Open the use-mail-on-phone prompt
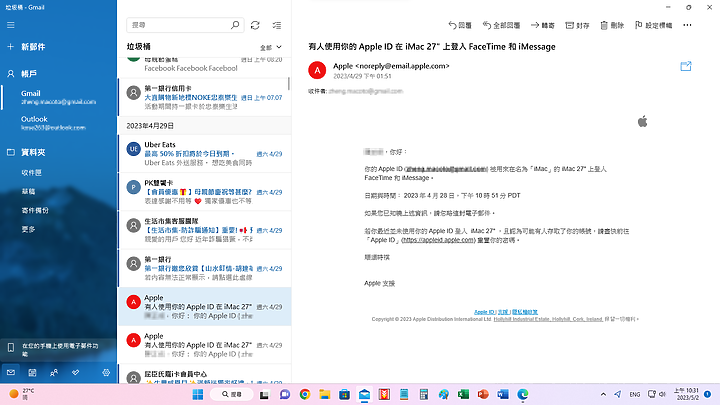Image resolution: width=720 pixels, height=405 pixels. [58, 349]
